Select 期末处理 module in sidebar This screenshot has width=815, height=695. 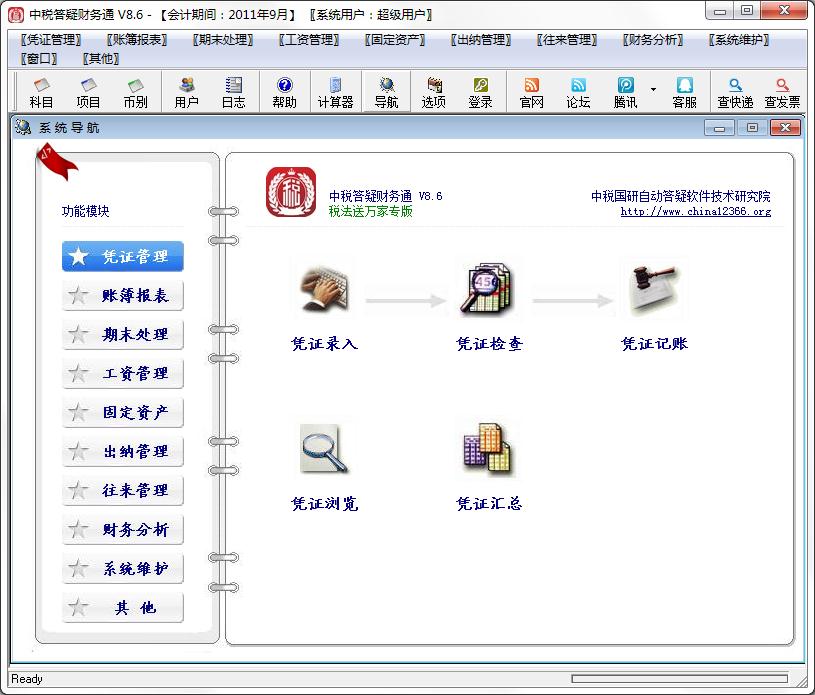[123, 334]
